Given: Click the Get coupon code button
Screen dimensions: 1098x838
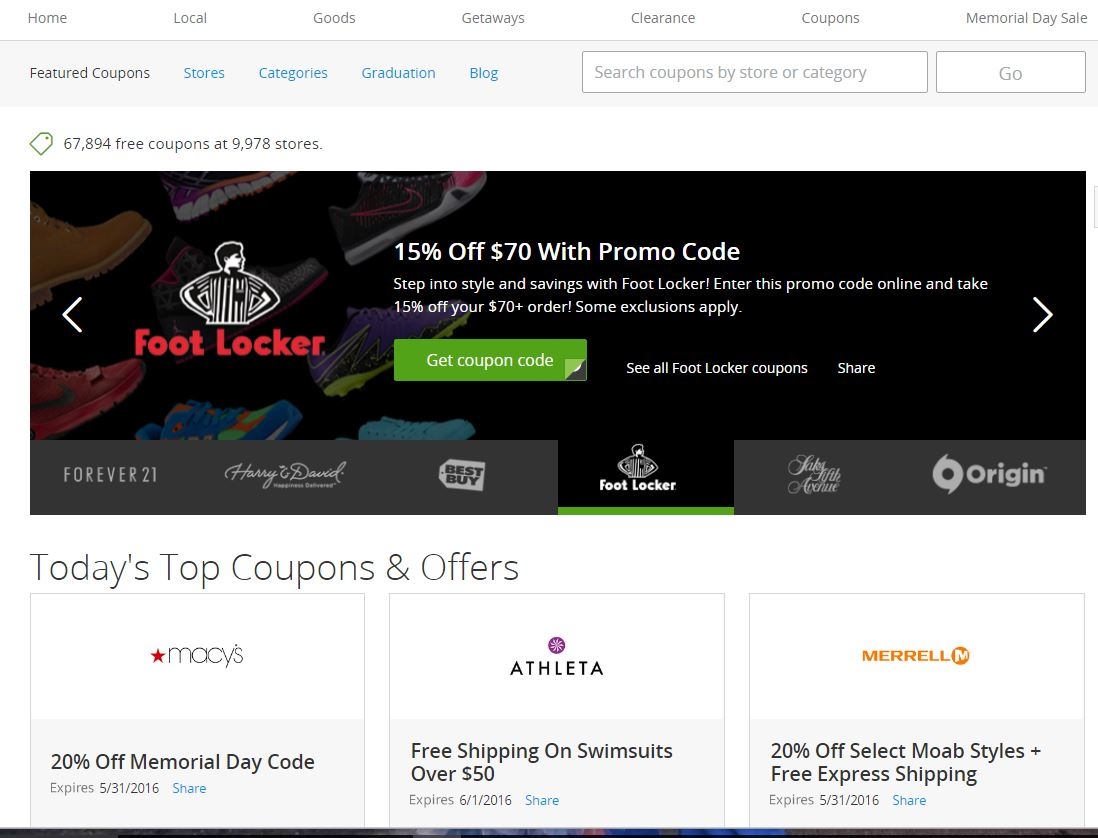Looking at the screenshot, I should pos(490,360).
